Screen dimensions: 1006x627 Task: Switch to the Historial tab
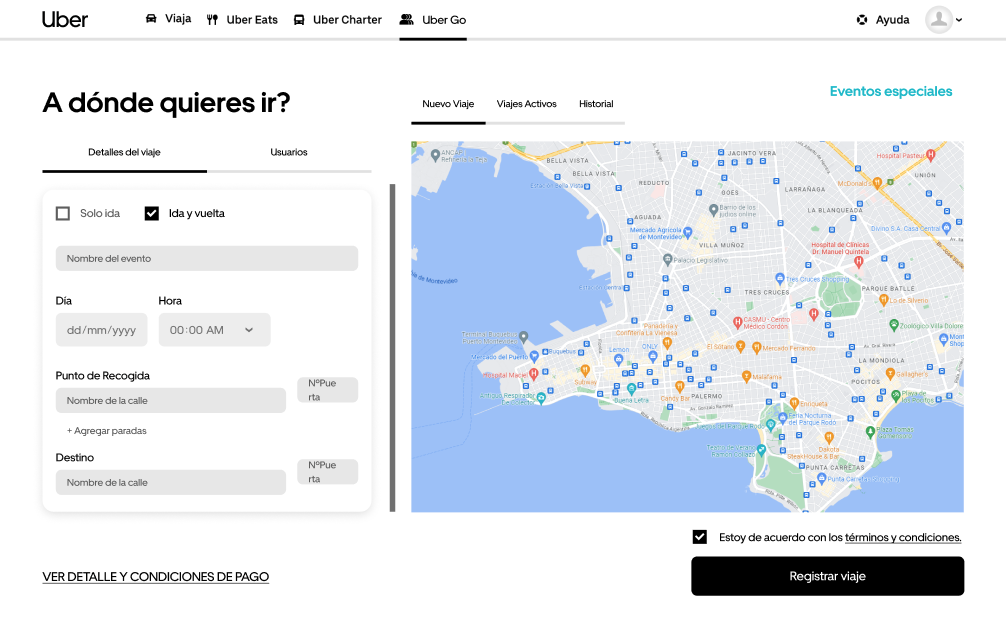596,104
